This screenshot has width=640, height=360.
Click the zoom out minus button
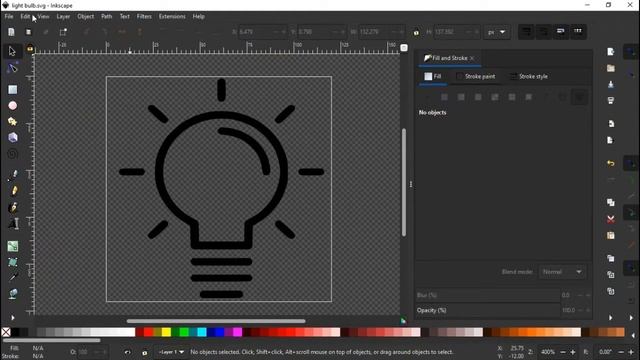(x=563, y=352)
